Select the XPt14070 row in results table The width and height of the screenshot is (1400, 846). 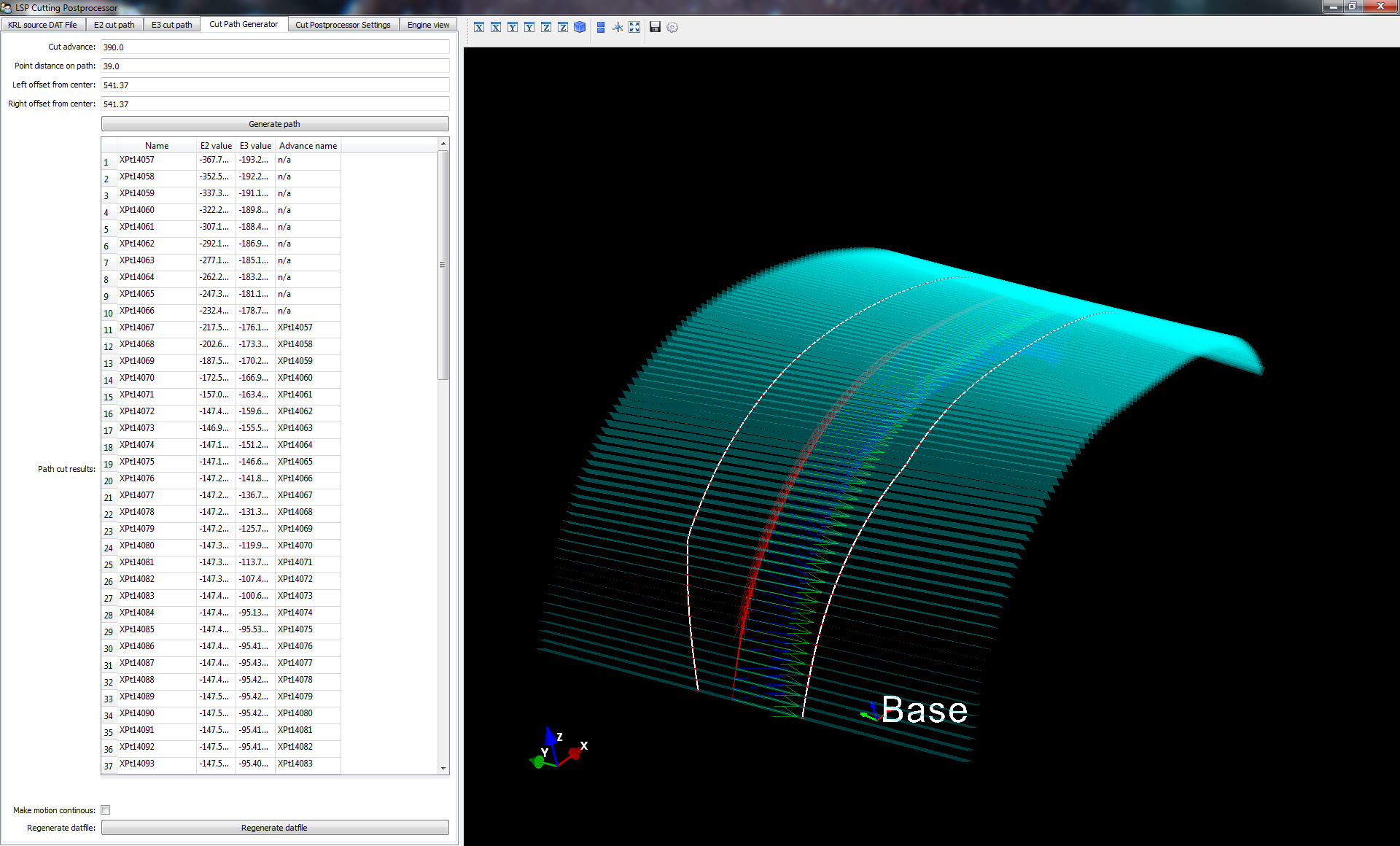pos(137,378)
